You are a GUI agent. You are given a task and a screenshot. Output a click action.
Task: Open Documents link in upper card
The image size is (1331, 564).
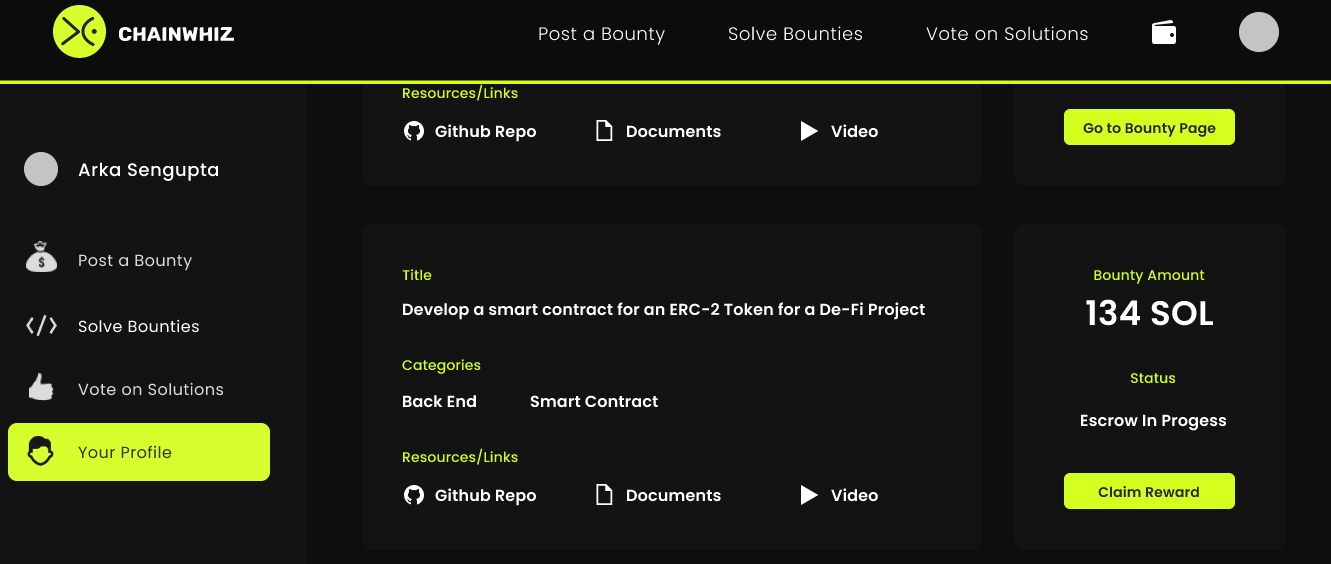(x=658, y=131)
